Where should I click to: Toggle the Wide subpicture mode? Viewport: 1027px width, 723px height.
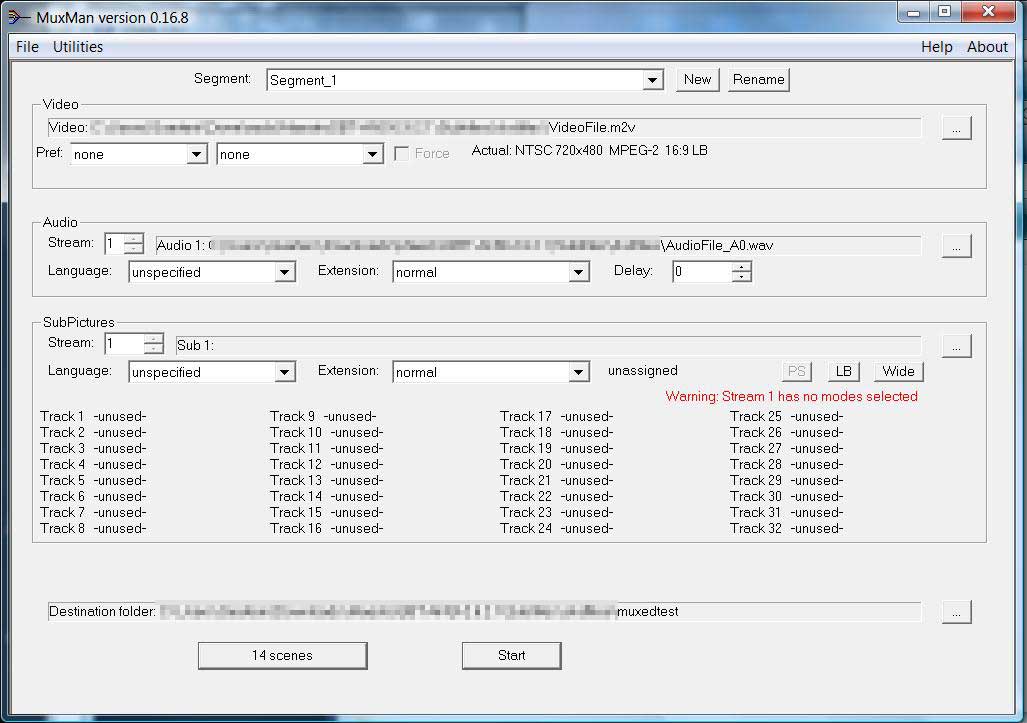pos(899,371)
